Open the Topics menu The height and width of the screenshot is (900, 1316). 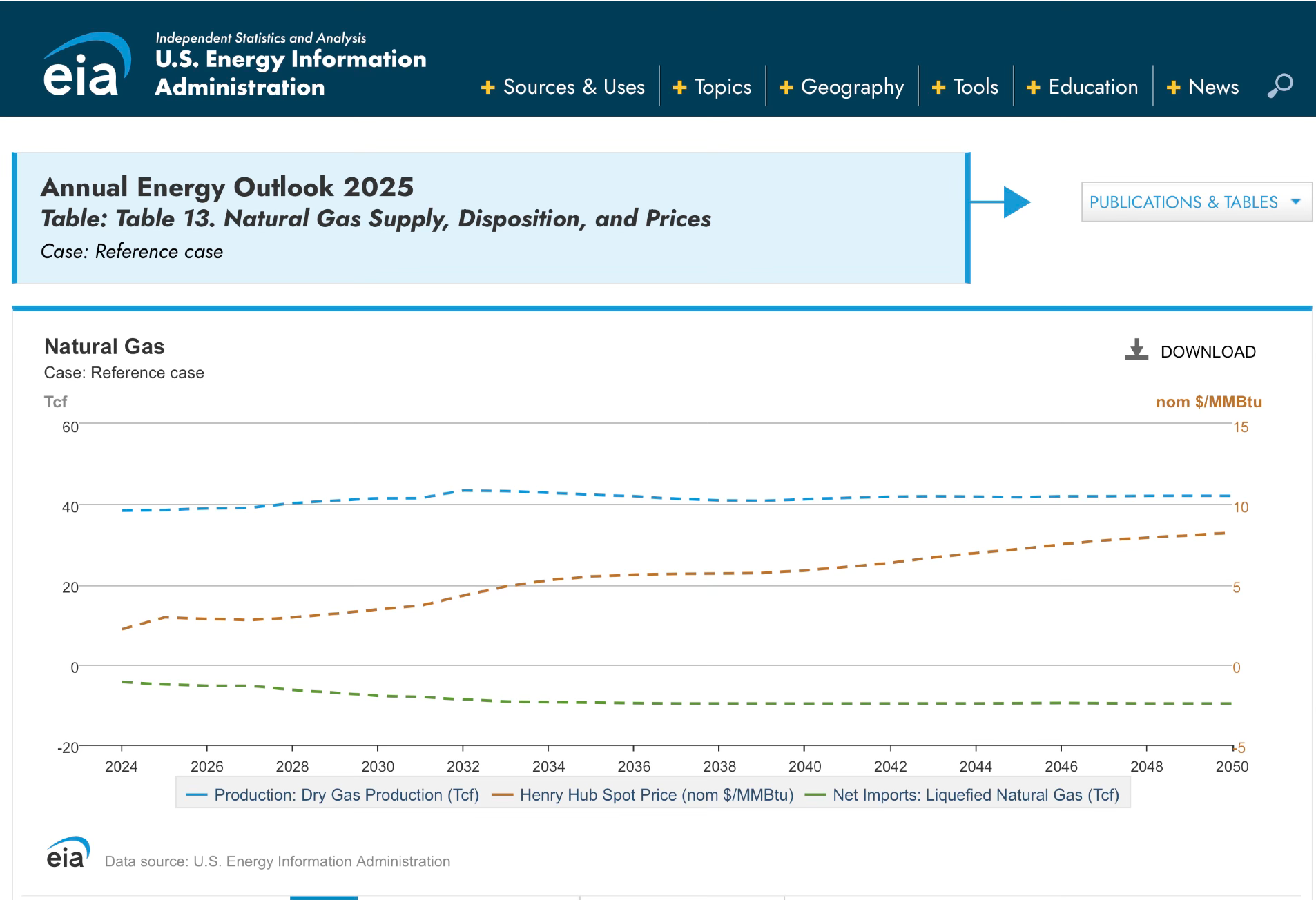(723, 88)
